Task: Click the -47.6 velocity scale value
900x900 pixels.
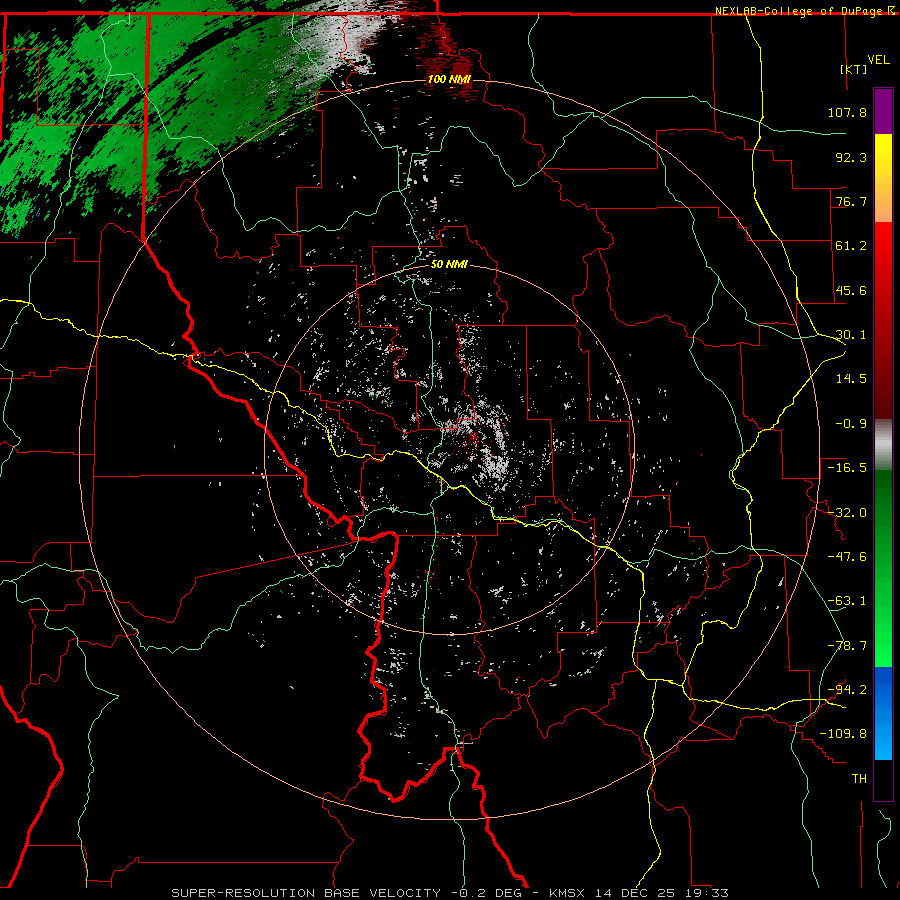Action: (847, 557)
